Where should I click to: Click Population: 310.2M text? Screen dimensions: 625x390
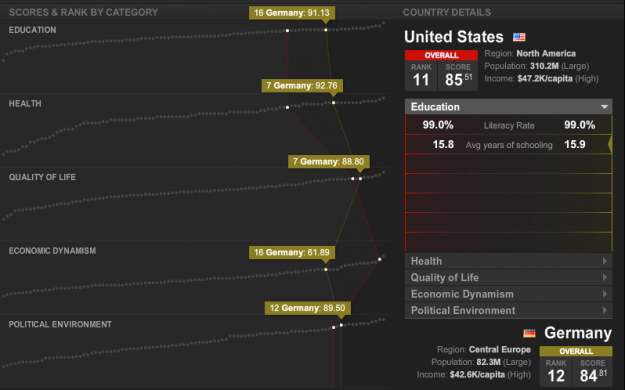537,66
